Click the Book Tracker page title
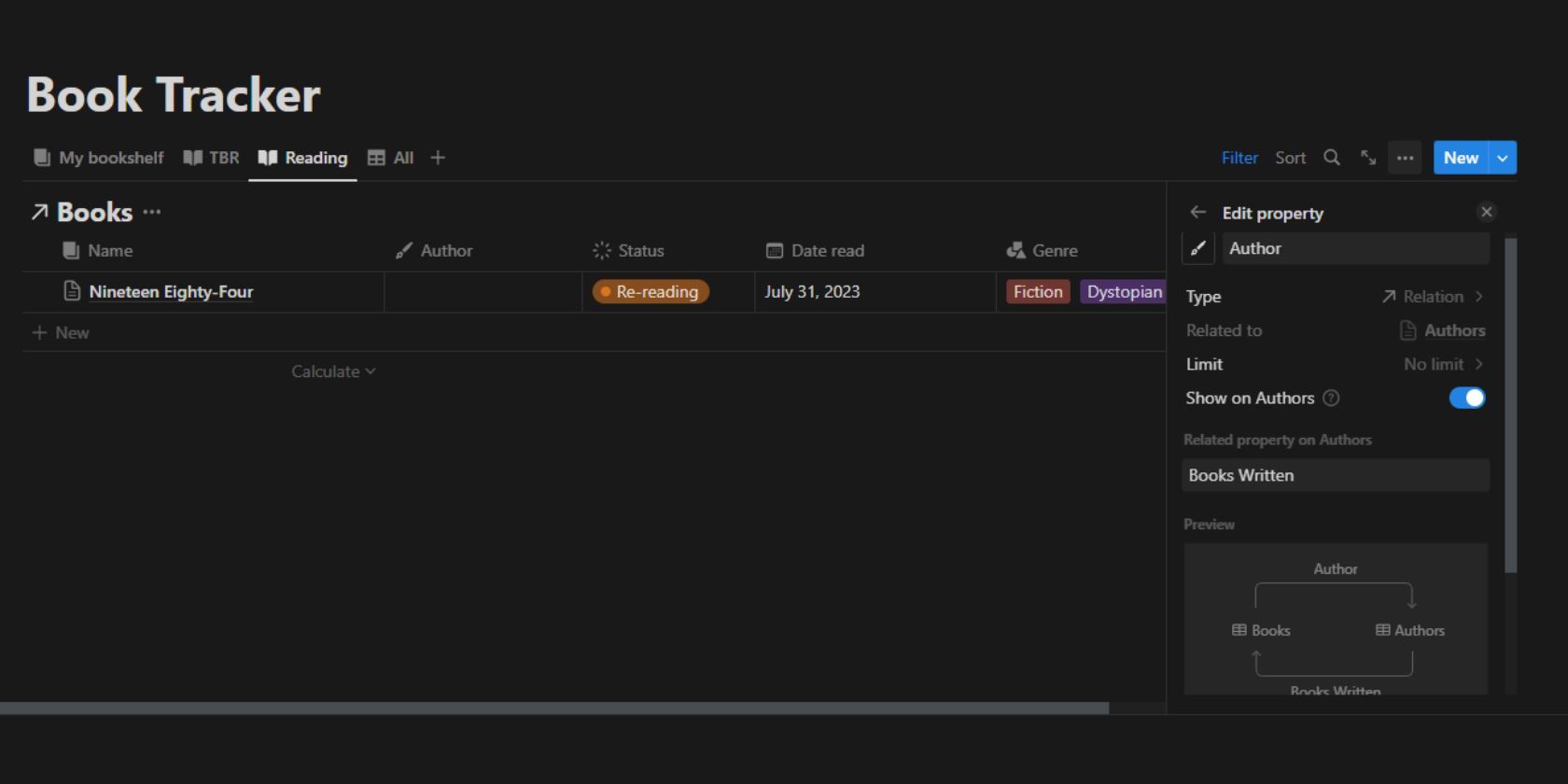The width and height of the screenshot is (1568, 784). point(174,95)
